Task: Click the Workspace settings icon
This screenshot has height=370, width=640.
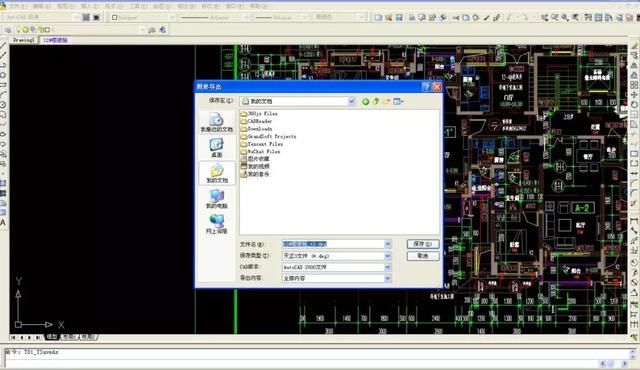Action: (86, 17)
